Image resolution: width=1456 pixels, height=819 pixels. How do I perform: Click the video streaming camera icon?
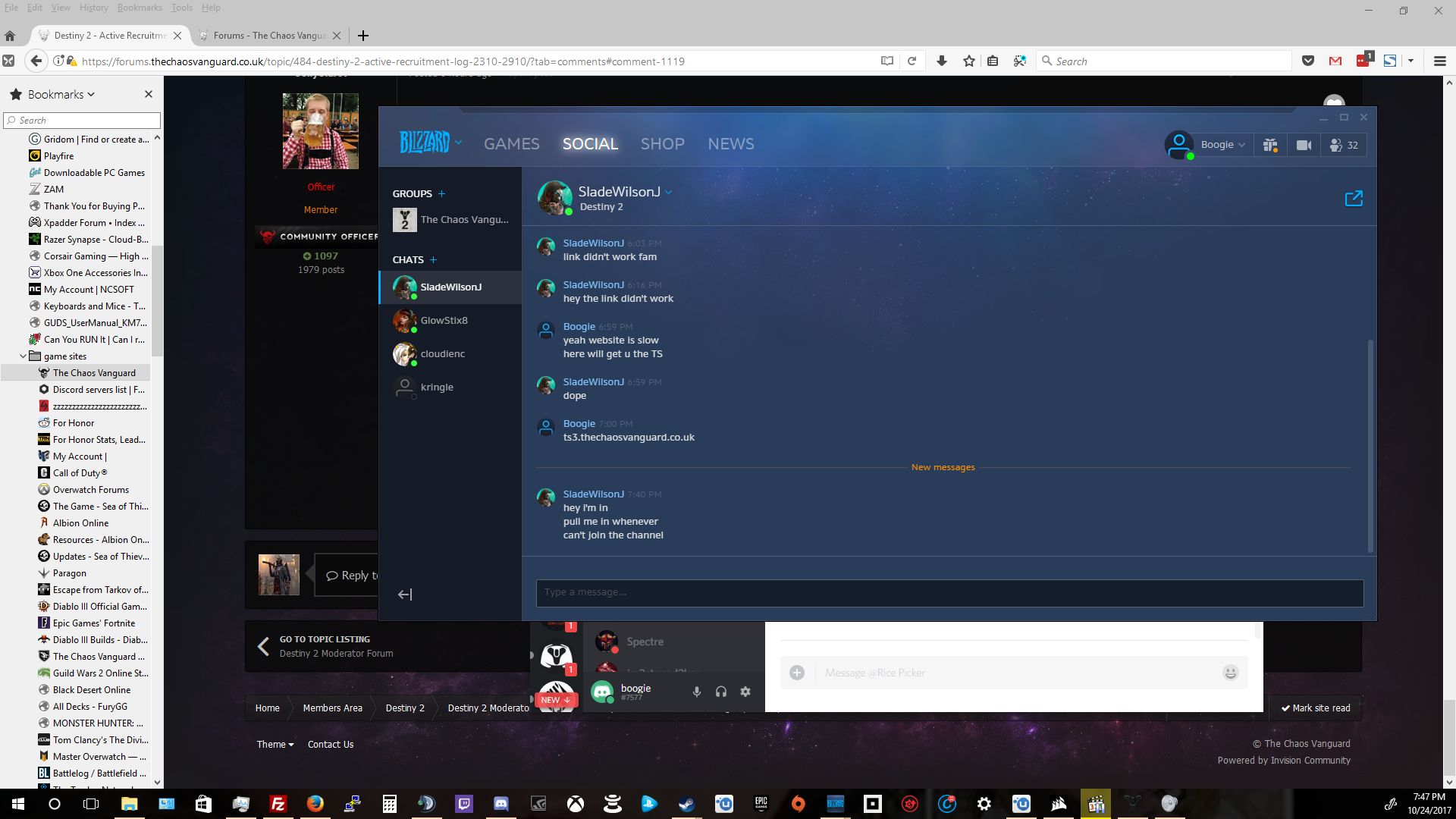tap(1304, 145)
